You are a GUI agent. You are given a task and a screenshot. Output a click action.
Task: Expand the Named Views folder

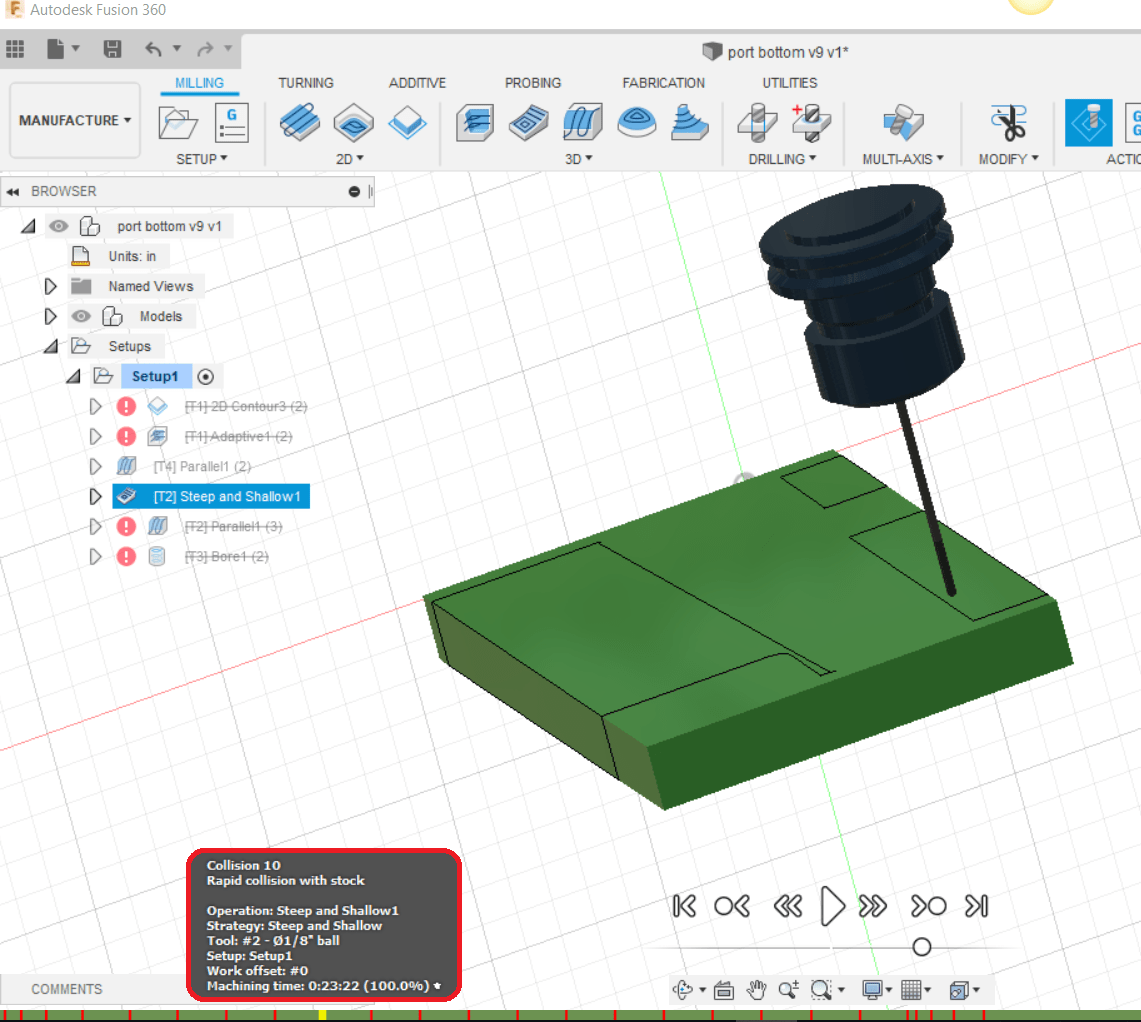pos(49,286)
